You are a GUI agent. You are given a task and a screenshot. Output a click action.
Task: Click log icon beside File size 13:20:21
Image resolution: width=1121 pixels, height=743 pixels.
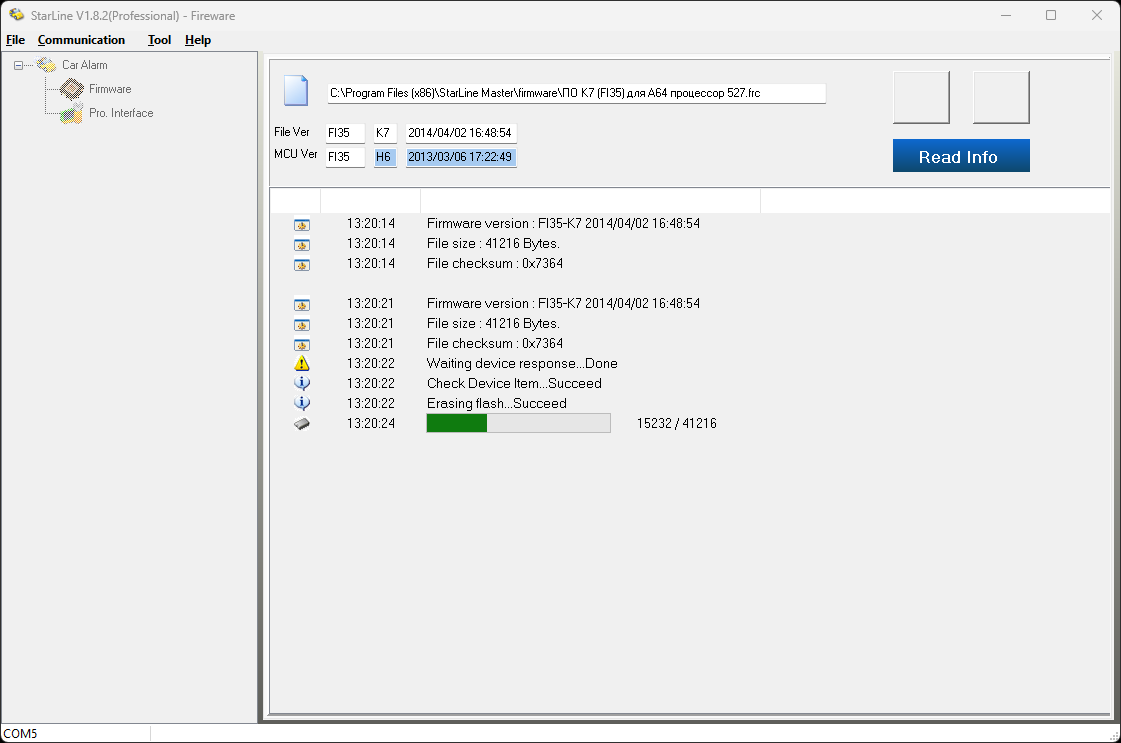click(302, 325)
